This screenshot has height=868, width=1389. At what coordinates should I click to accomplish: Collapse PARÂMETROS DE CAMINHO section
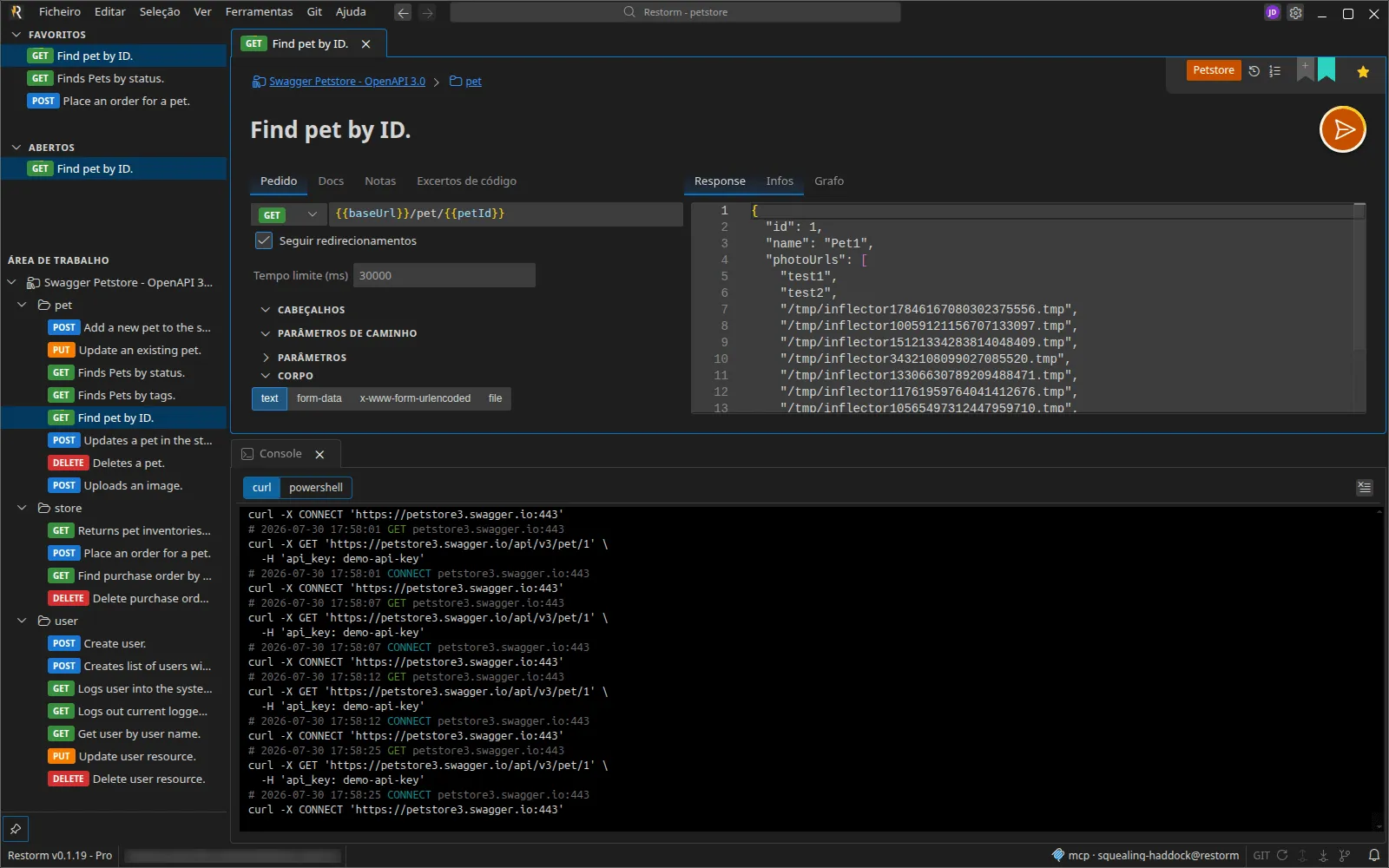coord(338,333)
